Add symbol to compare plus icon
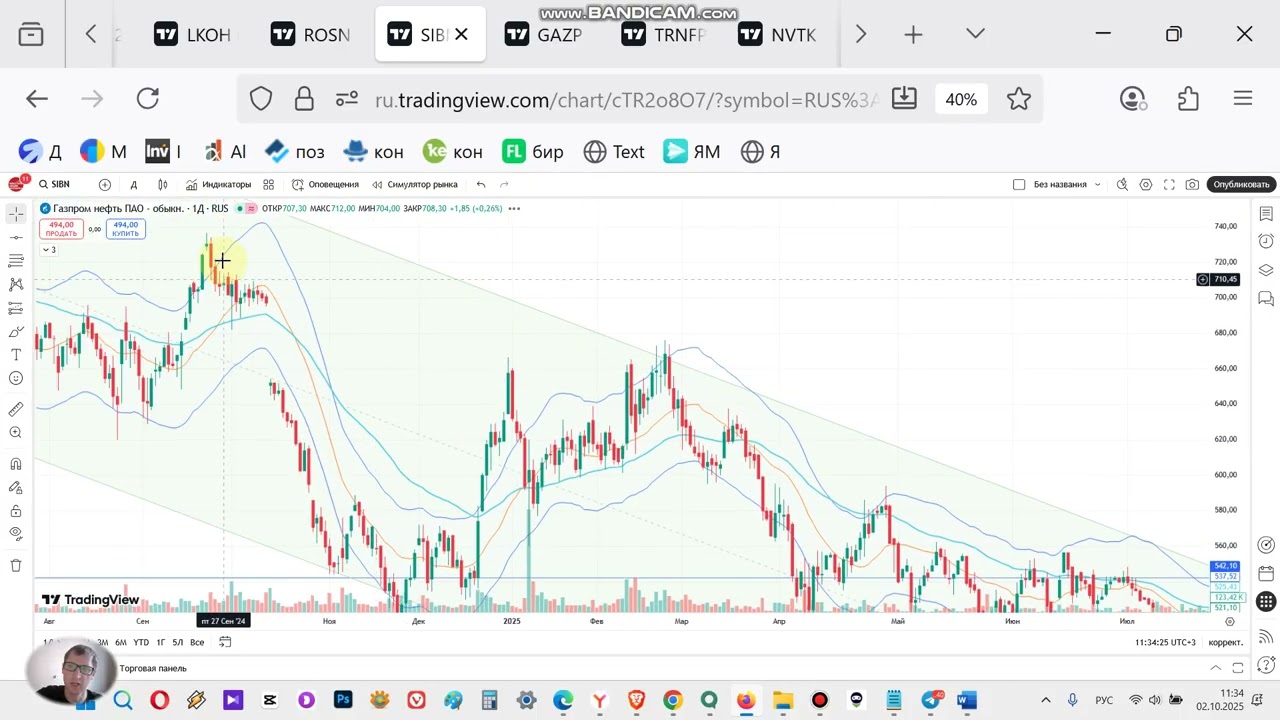The image size is (1280, 720). 105,184
